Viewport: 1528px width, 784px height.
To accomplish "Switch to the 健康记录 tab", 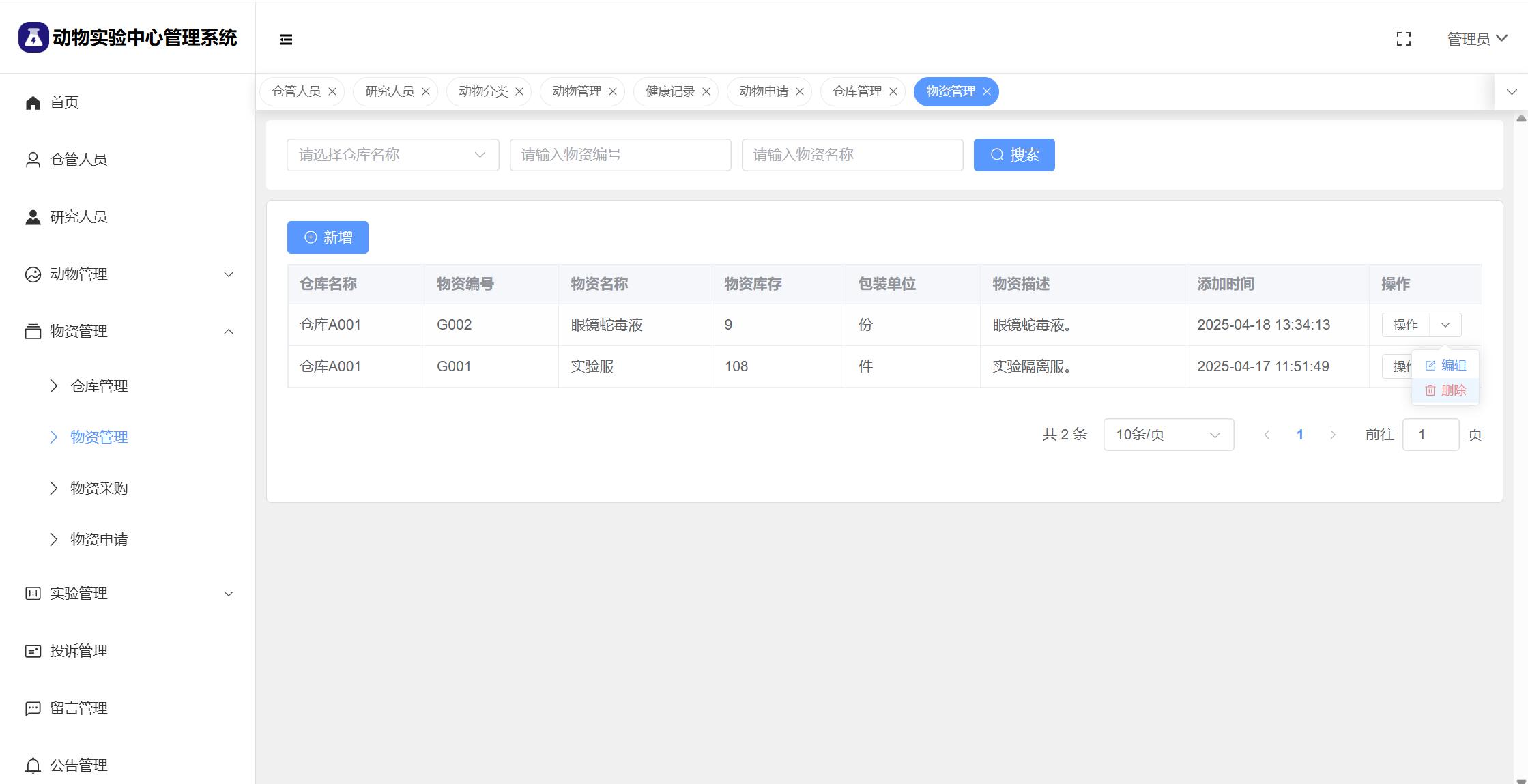I will coord(669,91).
